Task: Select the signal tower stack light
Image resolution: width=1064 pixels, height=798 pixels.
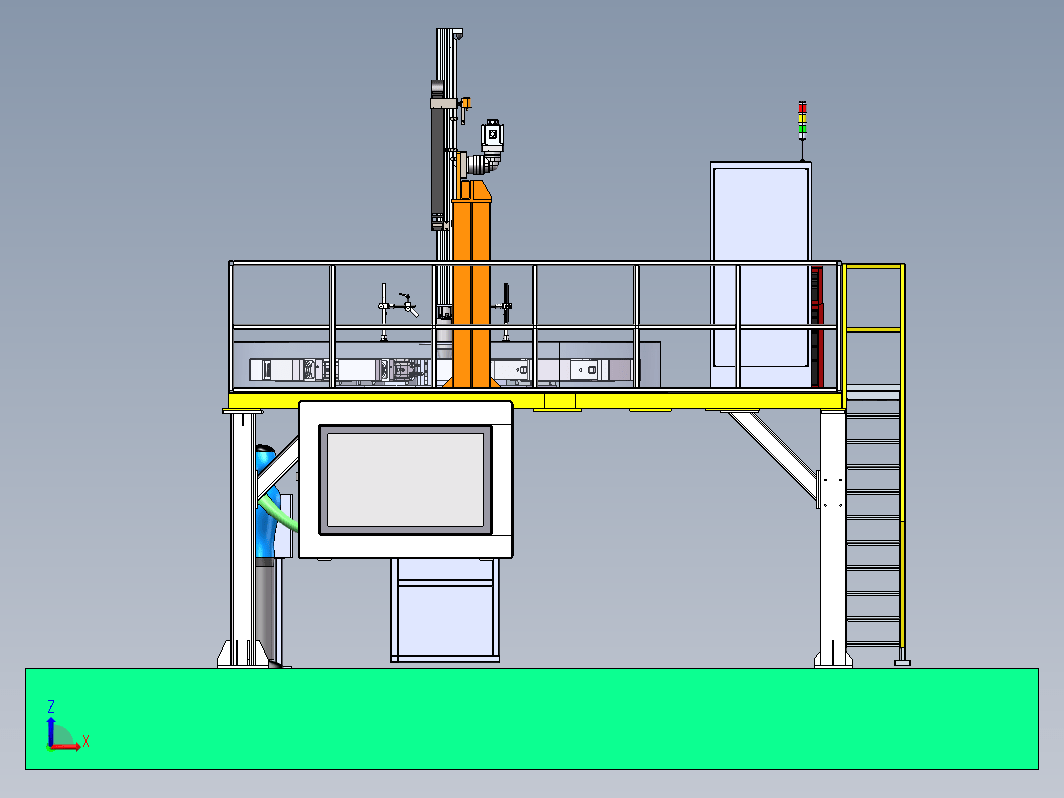Action: tap(802, 121)
